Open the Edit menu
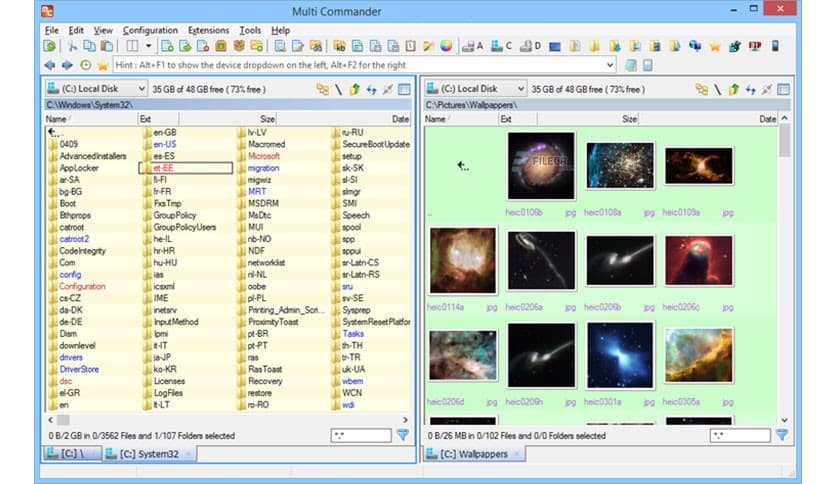836x484 pixels. 76,30
